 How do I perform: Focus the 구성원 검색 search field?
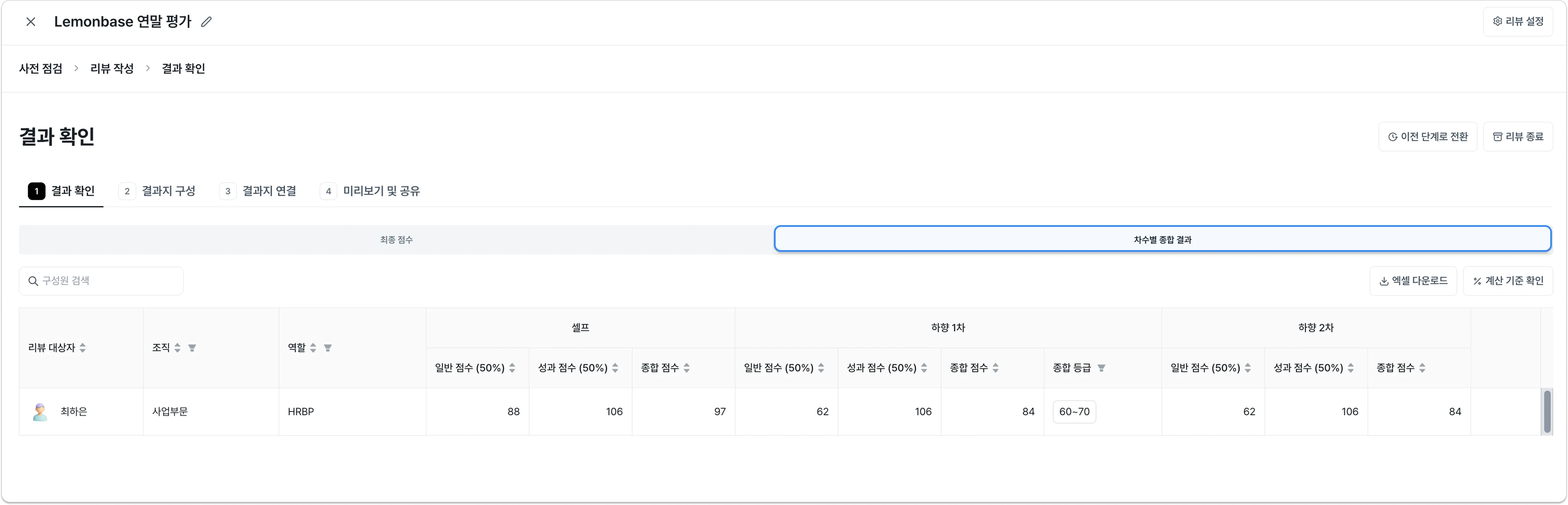[101, 281]
